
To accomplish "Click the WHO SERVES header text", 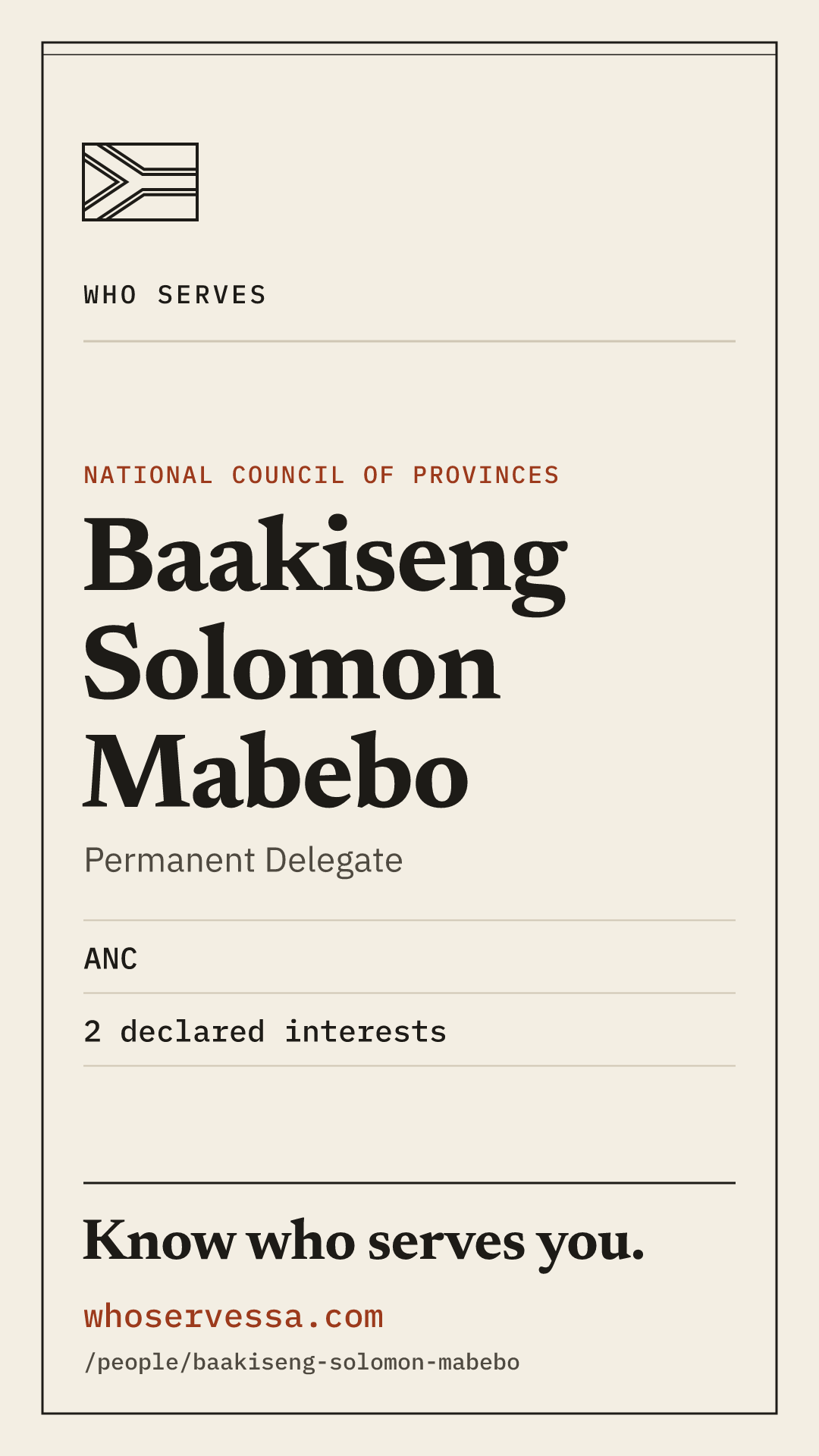I will [175, 295].
